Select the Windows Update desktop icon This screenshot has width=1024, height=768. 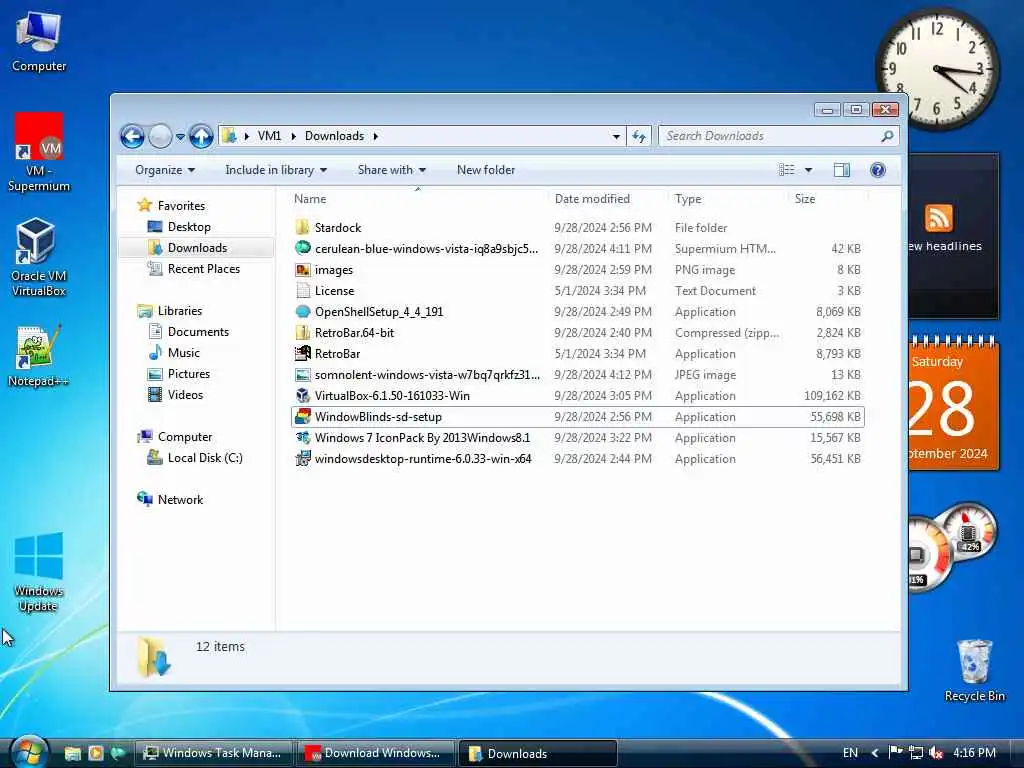(x=39, y=573)
